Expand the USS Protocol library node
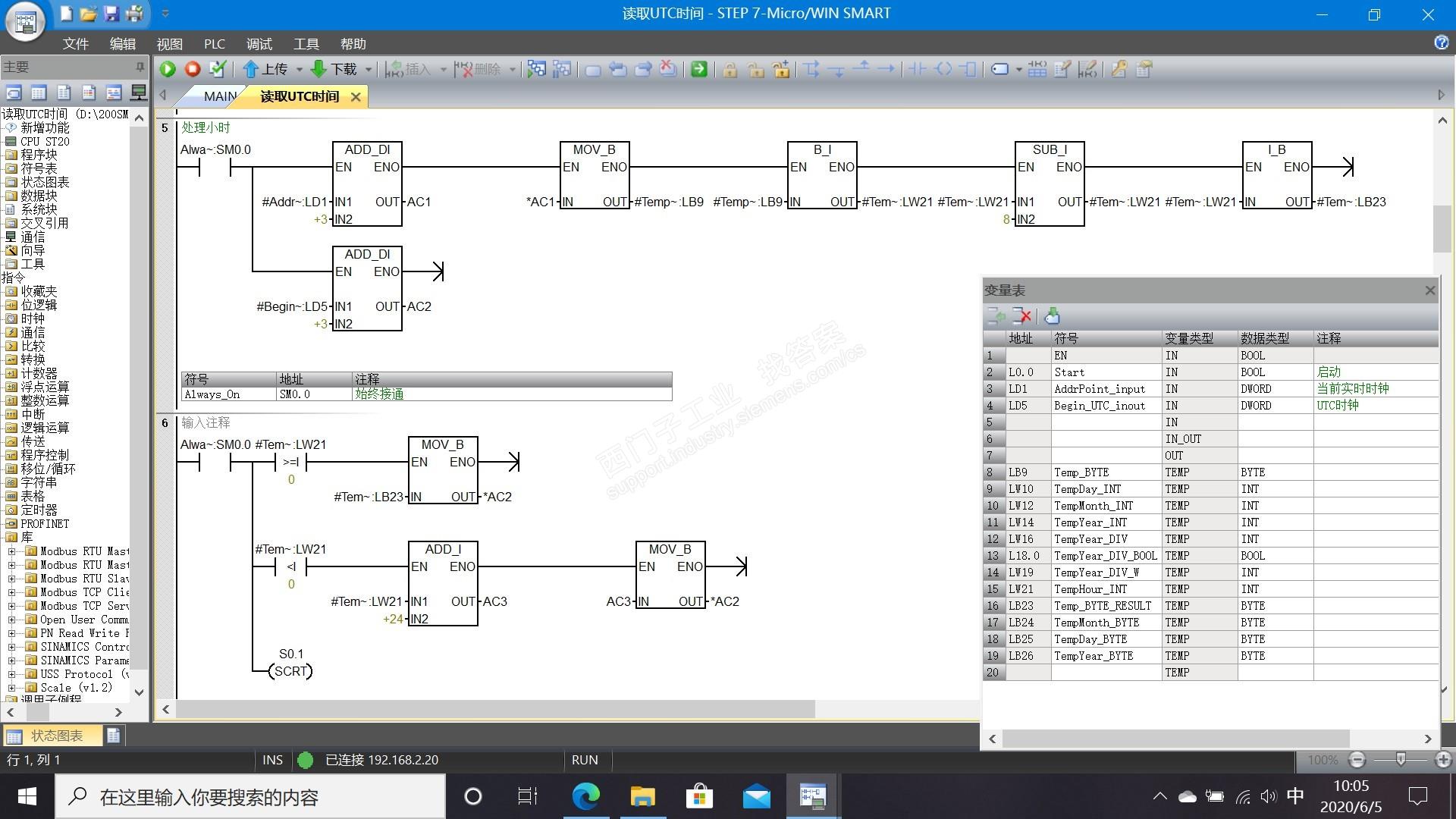 [x=12, y=674]
